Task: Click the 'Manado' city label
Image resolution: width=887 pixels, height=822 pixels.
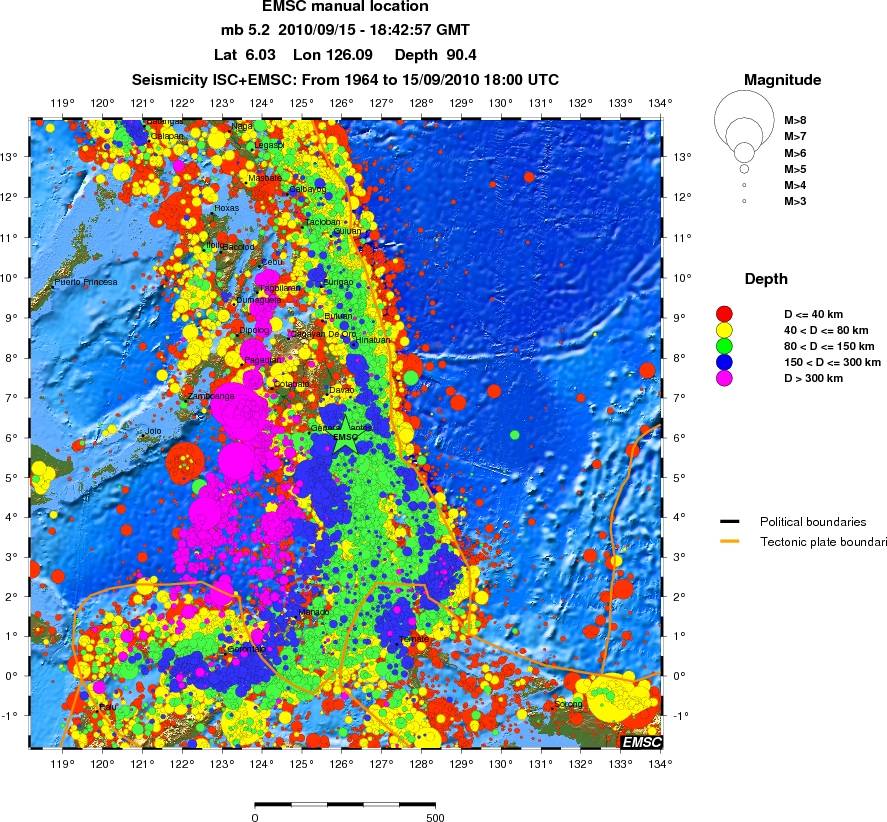Action: click(313, 612)
